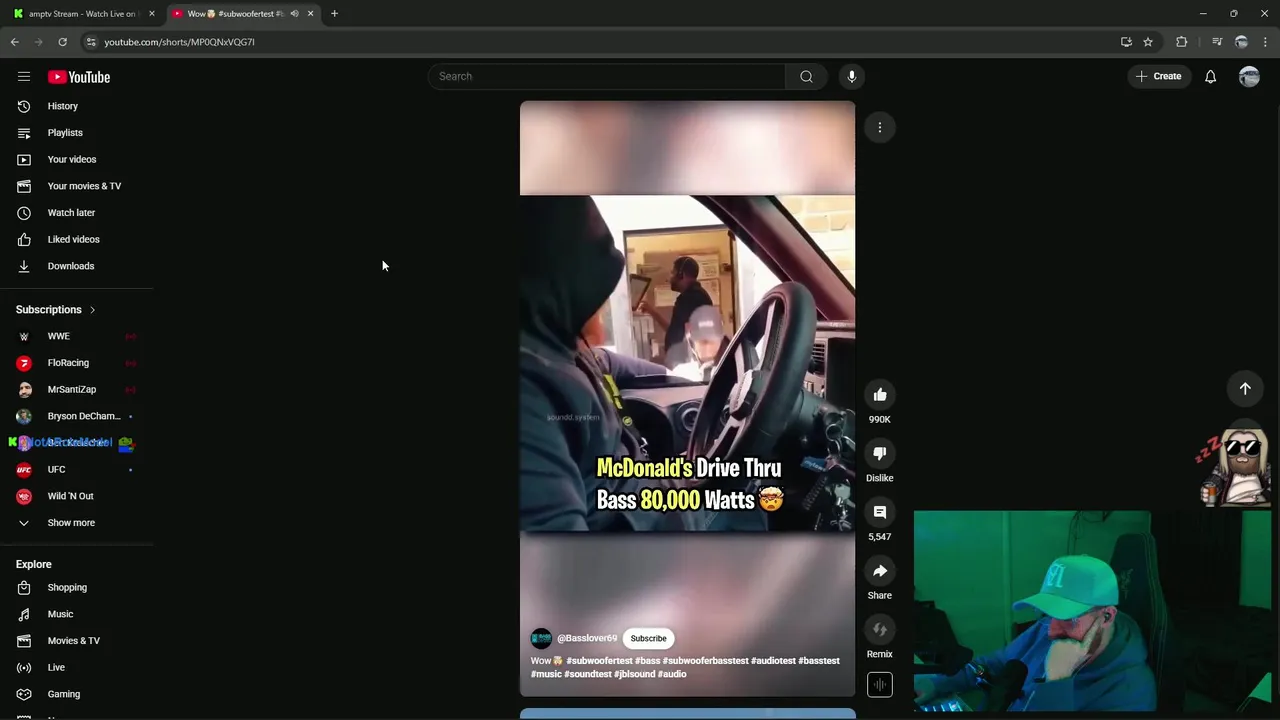Open the sound used square icon
This screenshot has height=720, width=1280.
[880, 685]
